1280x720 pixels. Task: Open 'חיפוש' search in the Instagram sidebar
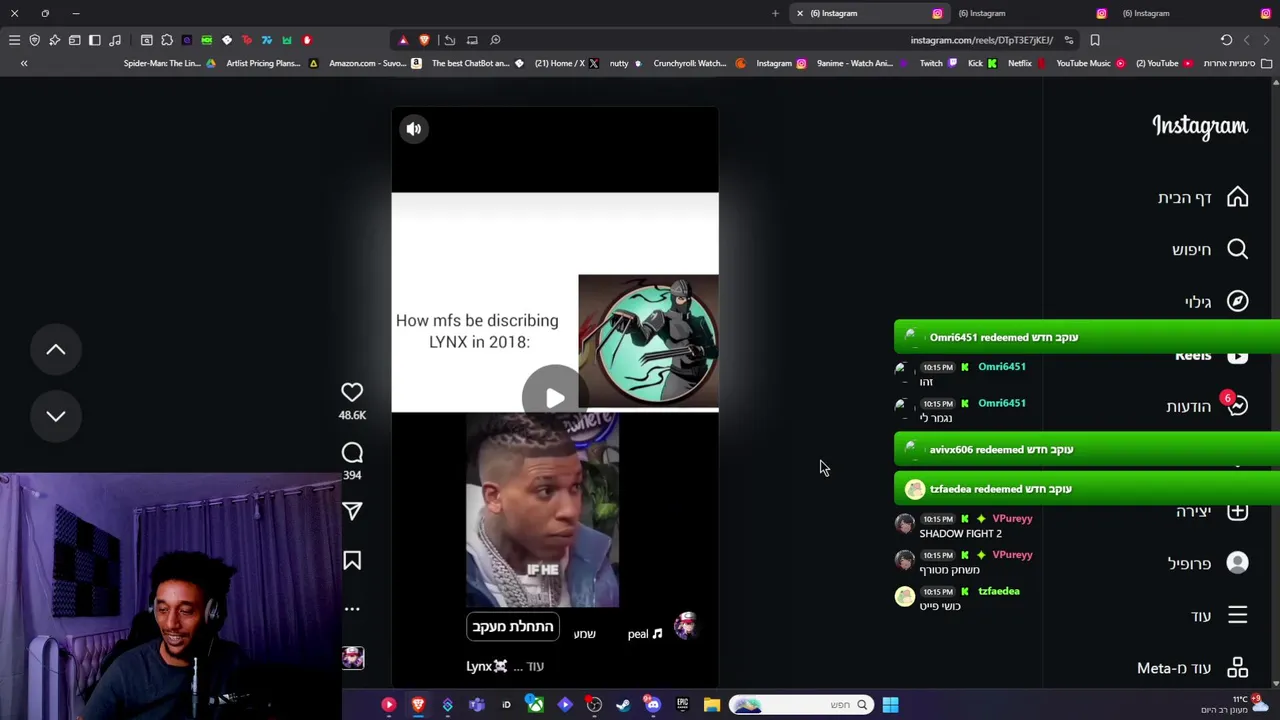(x=1210, y=250)
